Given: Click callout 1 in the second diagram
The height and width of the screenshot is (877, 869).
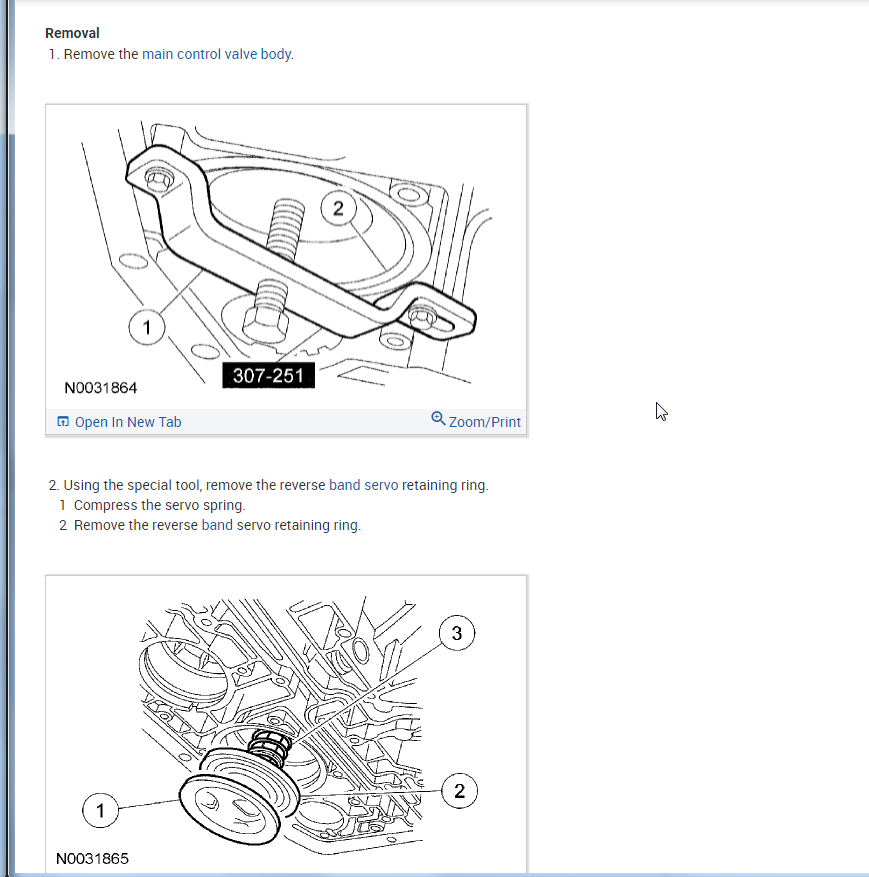Looking at the screenshot, I should tap(100, 810).
